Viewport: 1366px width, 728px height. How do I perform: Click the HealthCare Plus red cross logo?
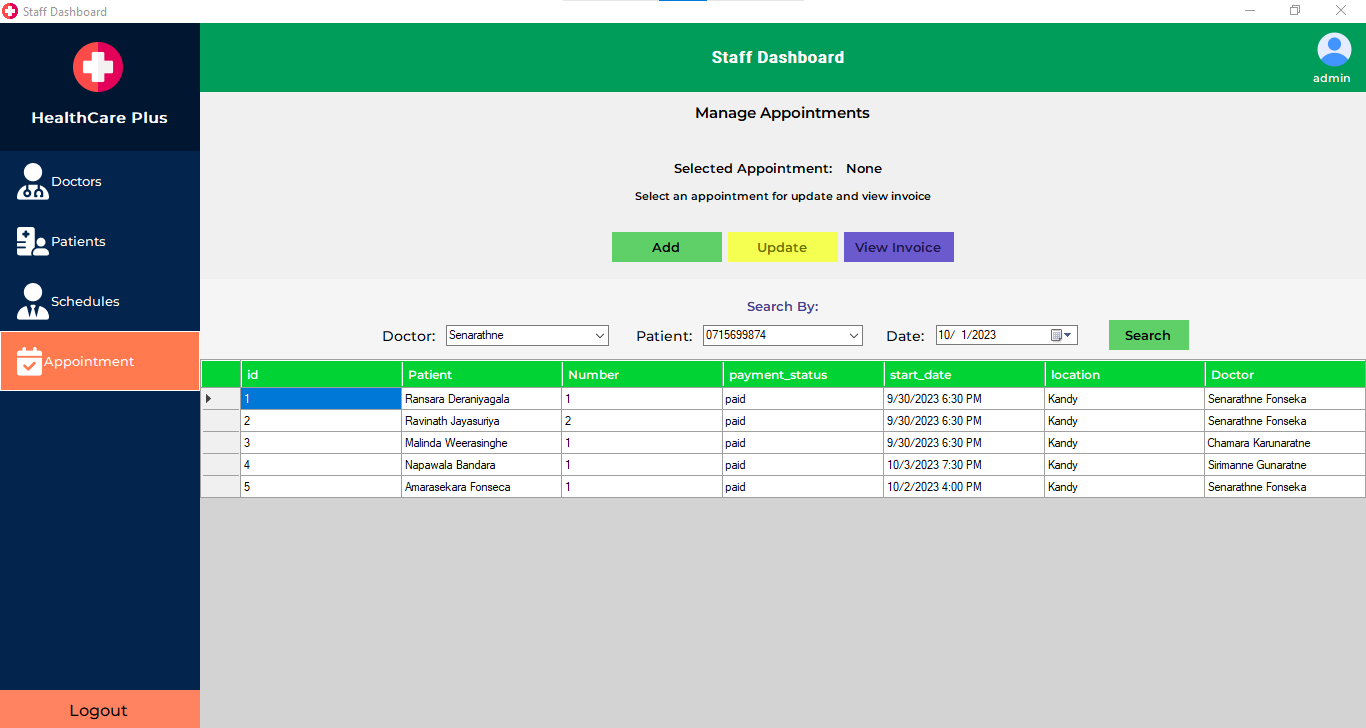(x=98, y=67)
